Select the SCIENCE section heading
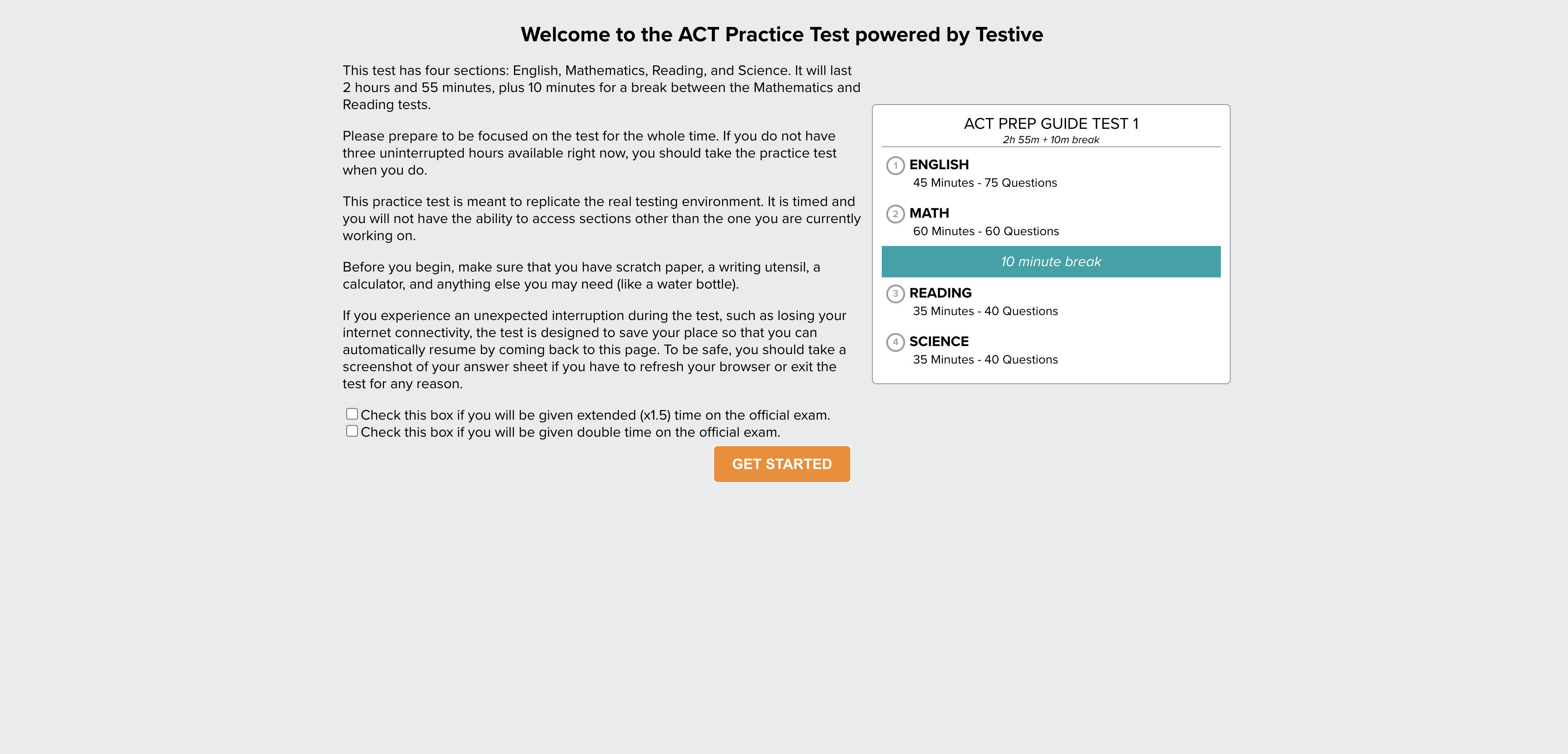Viewport: 1568px width, 754px height. 939,342
